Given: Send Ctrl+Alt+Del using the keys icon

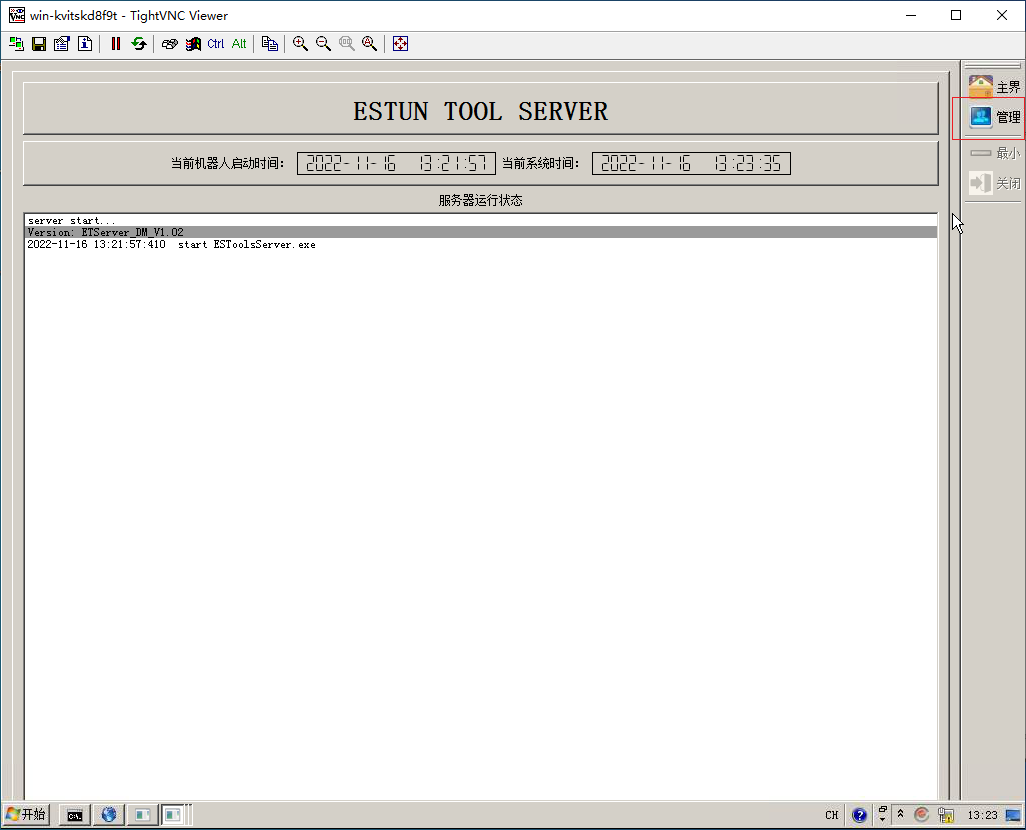Looking at the screenshot, I should pos(169,44).
